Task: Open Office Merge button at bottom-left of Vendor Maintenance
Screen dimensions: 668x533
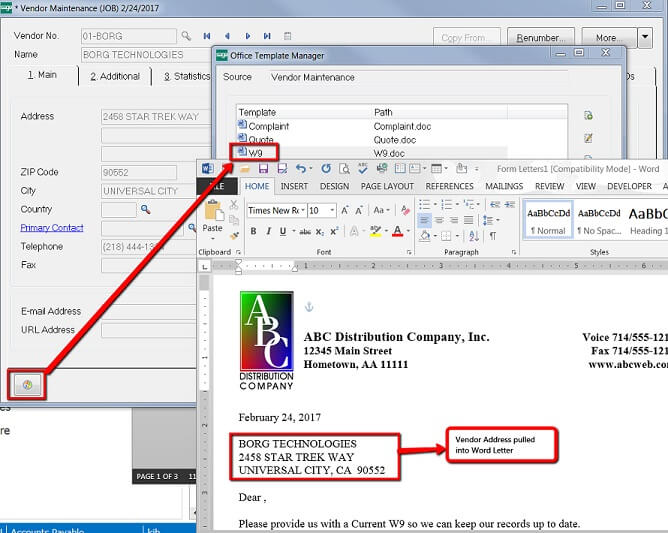Action: pos(28,385)
